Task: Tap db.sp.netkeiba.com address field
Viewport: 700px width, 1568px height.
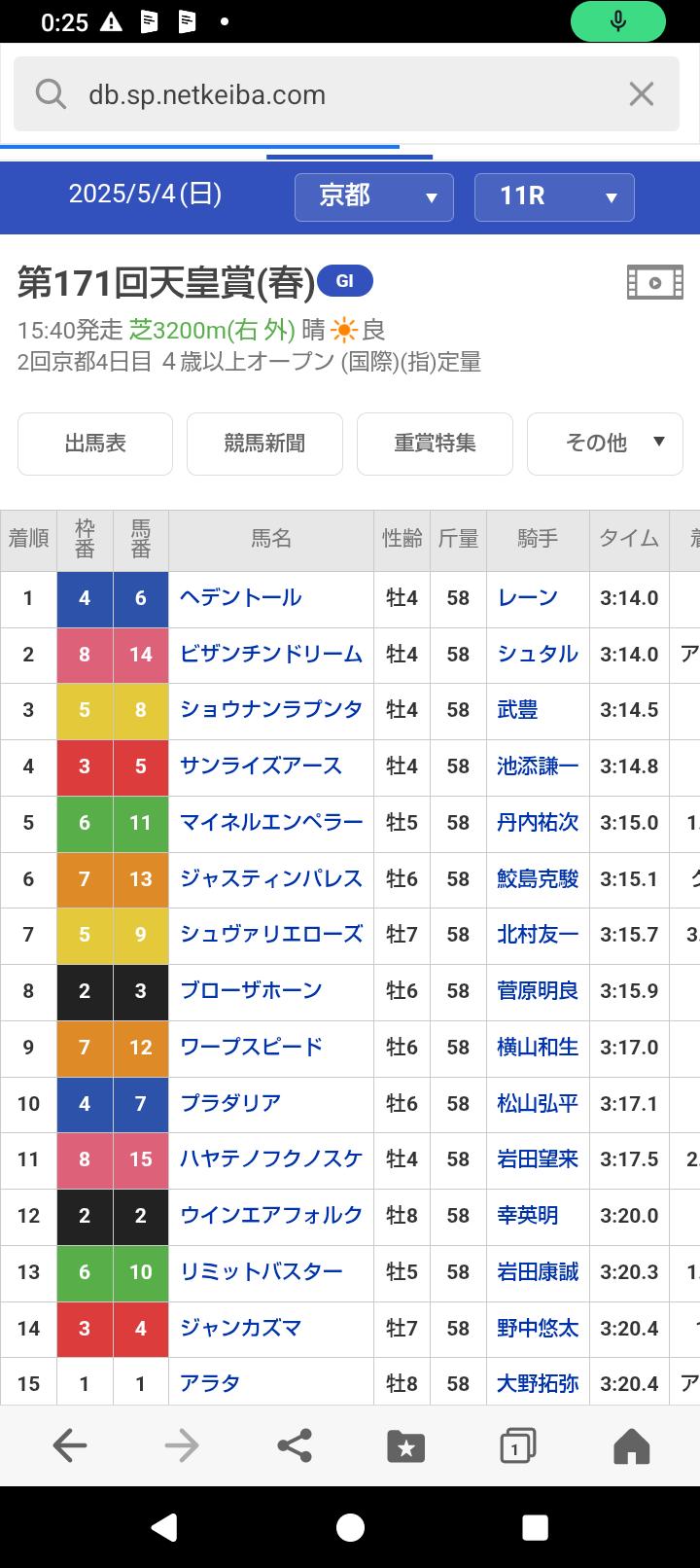Action: click(x=331, y=94)
